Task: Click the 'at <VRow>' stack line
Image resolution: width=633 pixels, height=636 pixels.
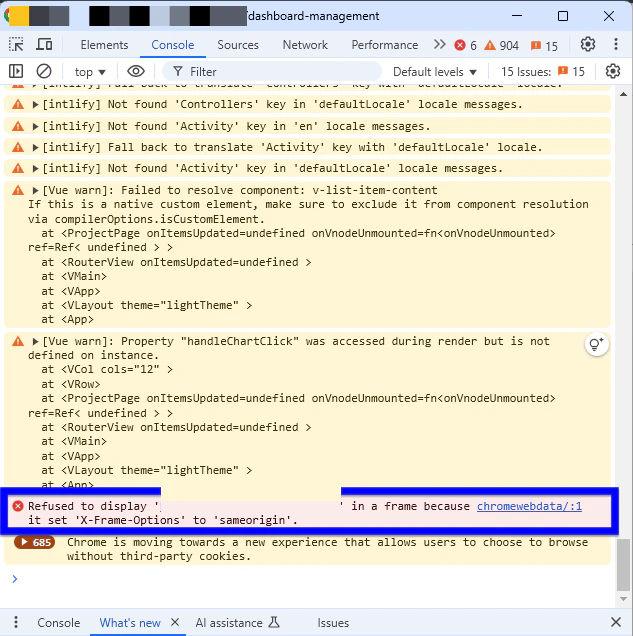Action: click(x=71, y=384)
